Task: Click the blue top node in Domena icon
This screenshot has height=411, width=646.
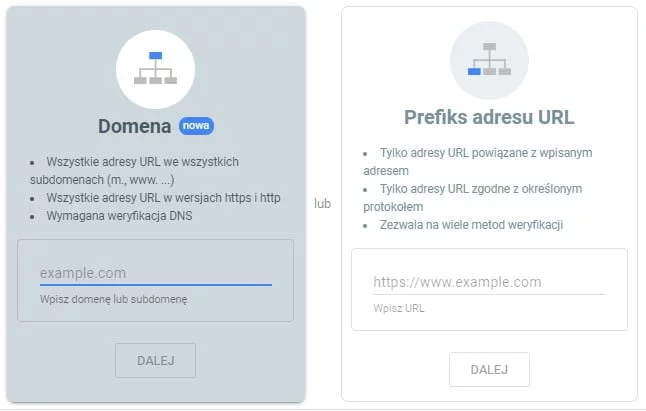Action: [155, 56]
